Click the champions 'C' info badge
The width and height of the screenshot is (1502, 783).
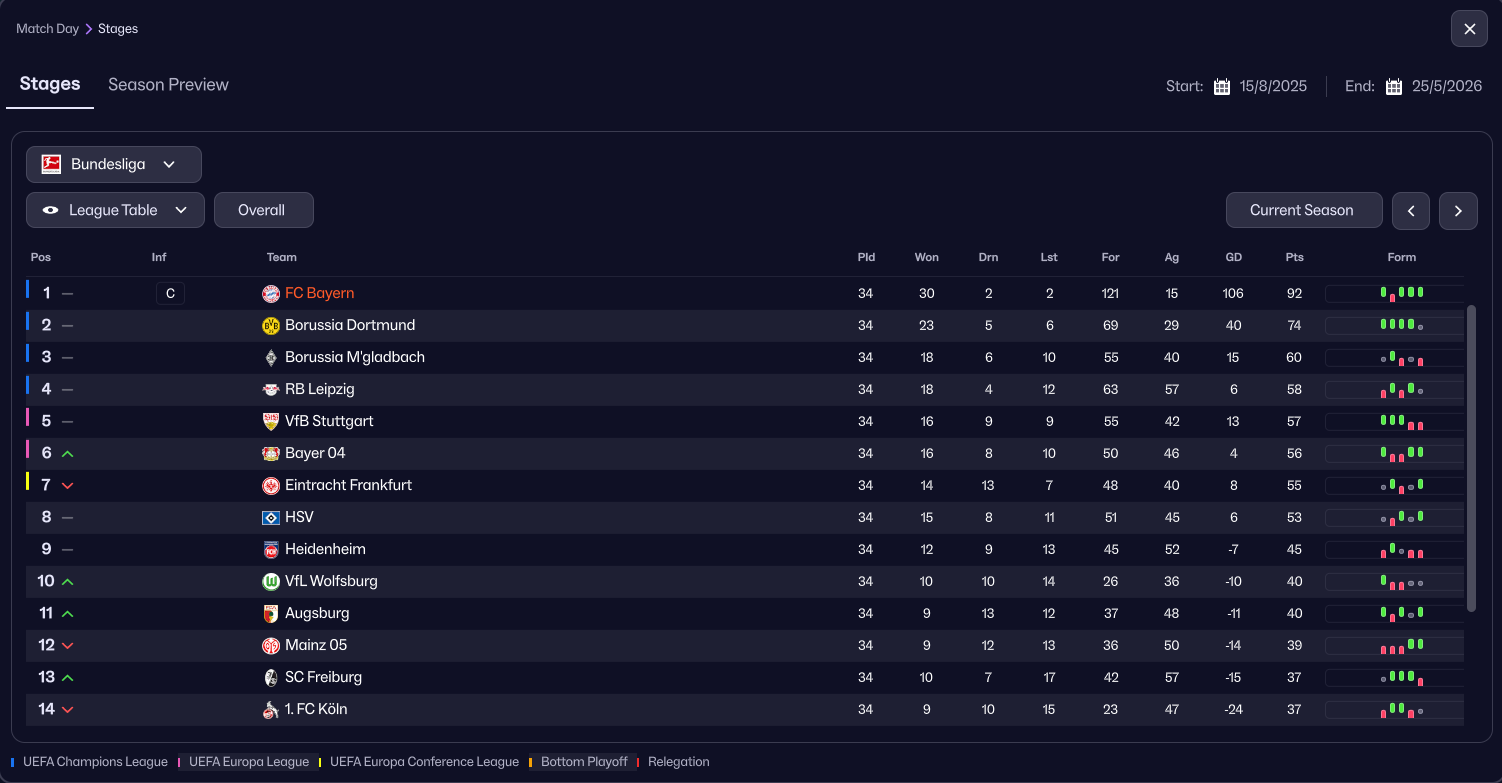(170, 293)
